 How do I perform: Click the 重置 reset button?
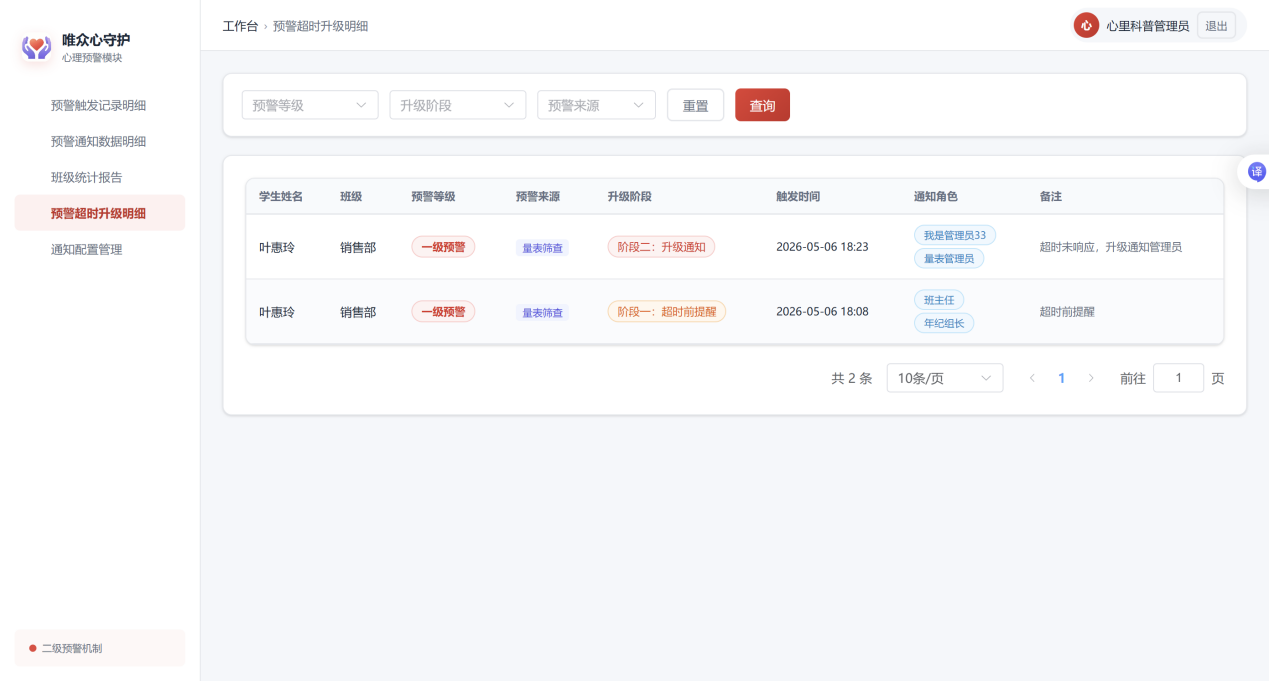pos(695,105)
